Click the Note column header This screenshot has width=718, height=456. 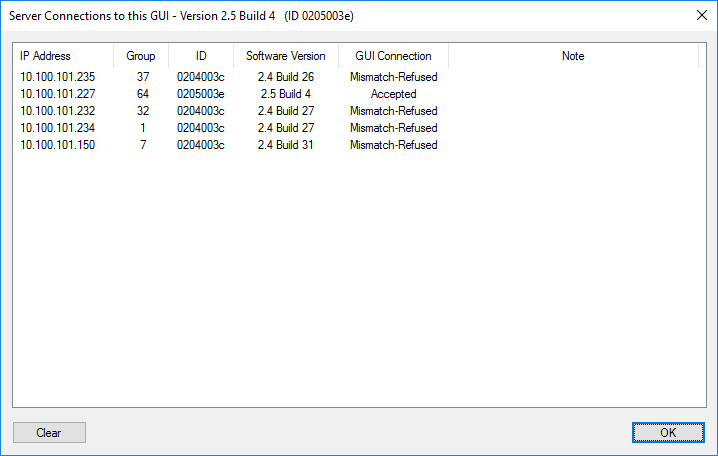pos(573,56)
